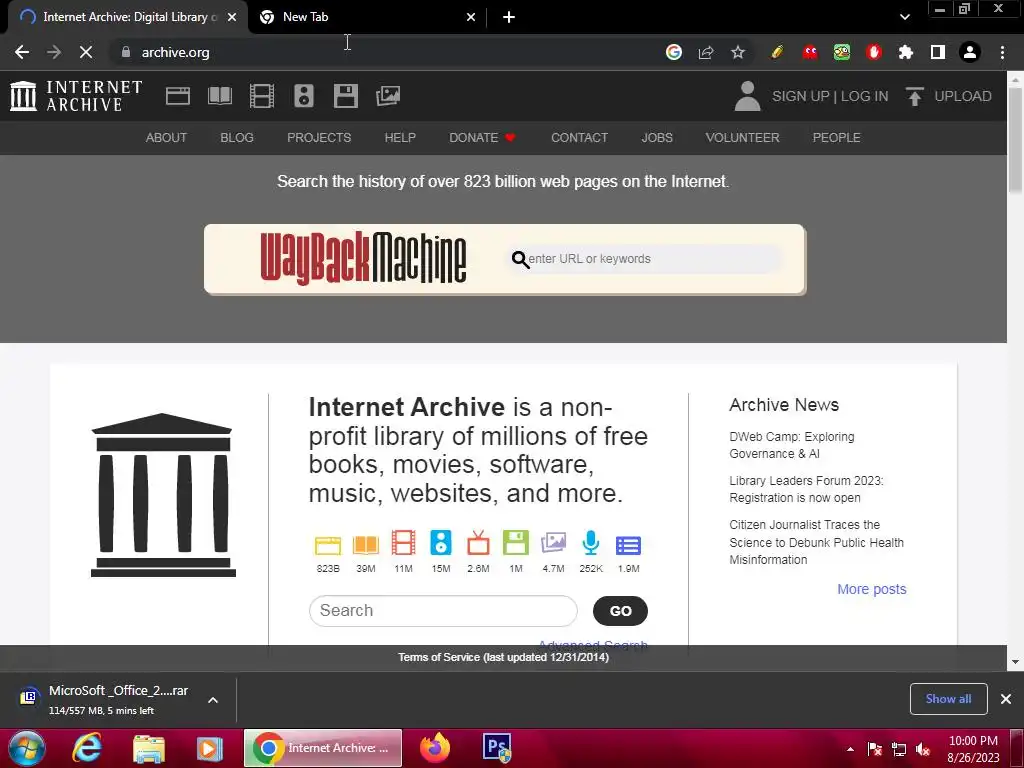Launch Firefox from the taskbar
The image size is (1024, 768).
coord(435,748)
